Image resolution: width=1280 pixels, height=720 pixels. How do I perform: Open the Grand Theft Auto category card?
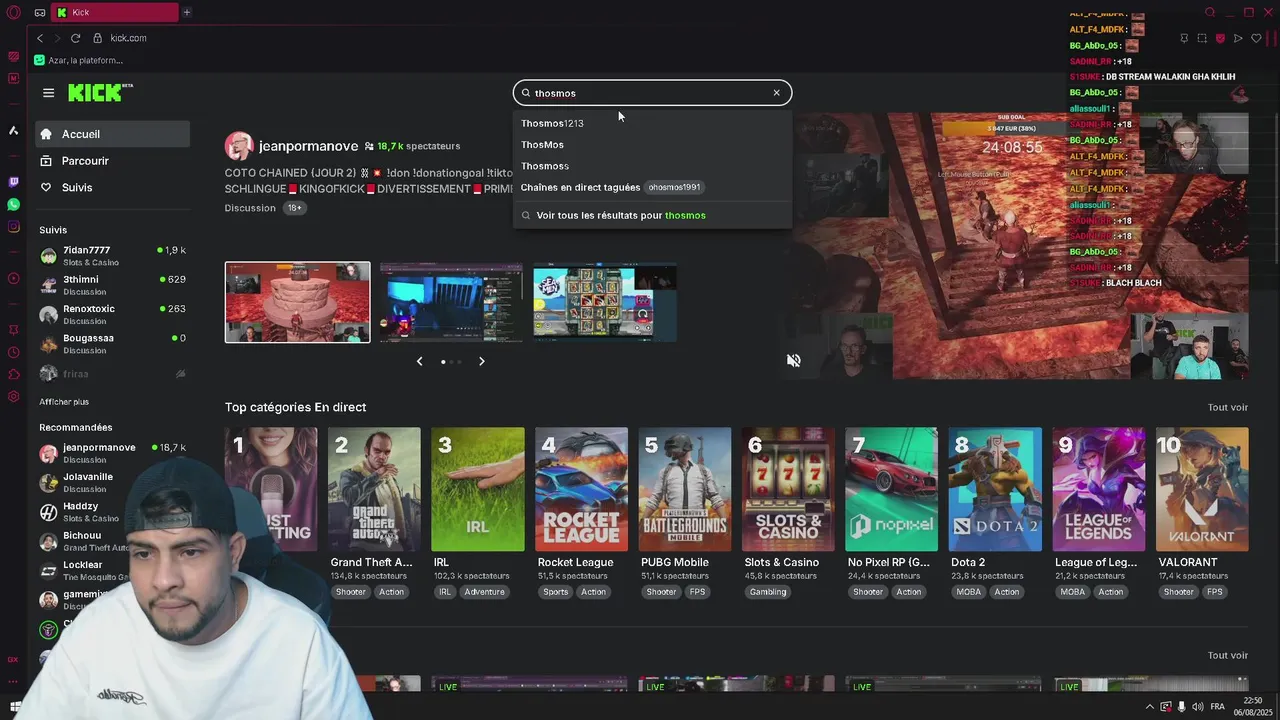374,490
